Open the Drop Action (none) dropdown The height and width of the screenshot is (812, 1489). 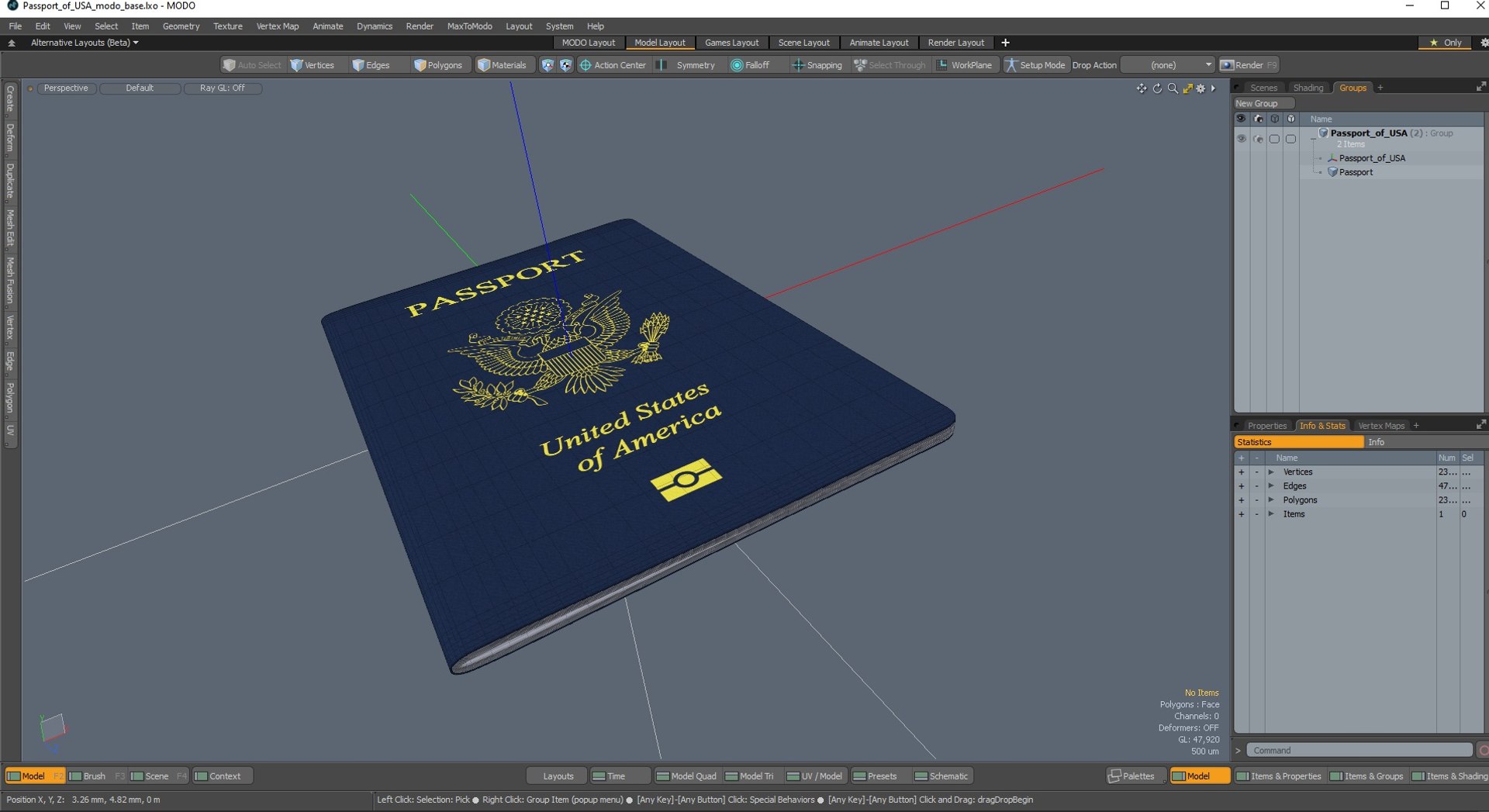pos(1168,65)
